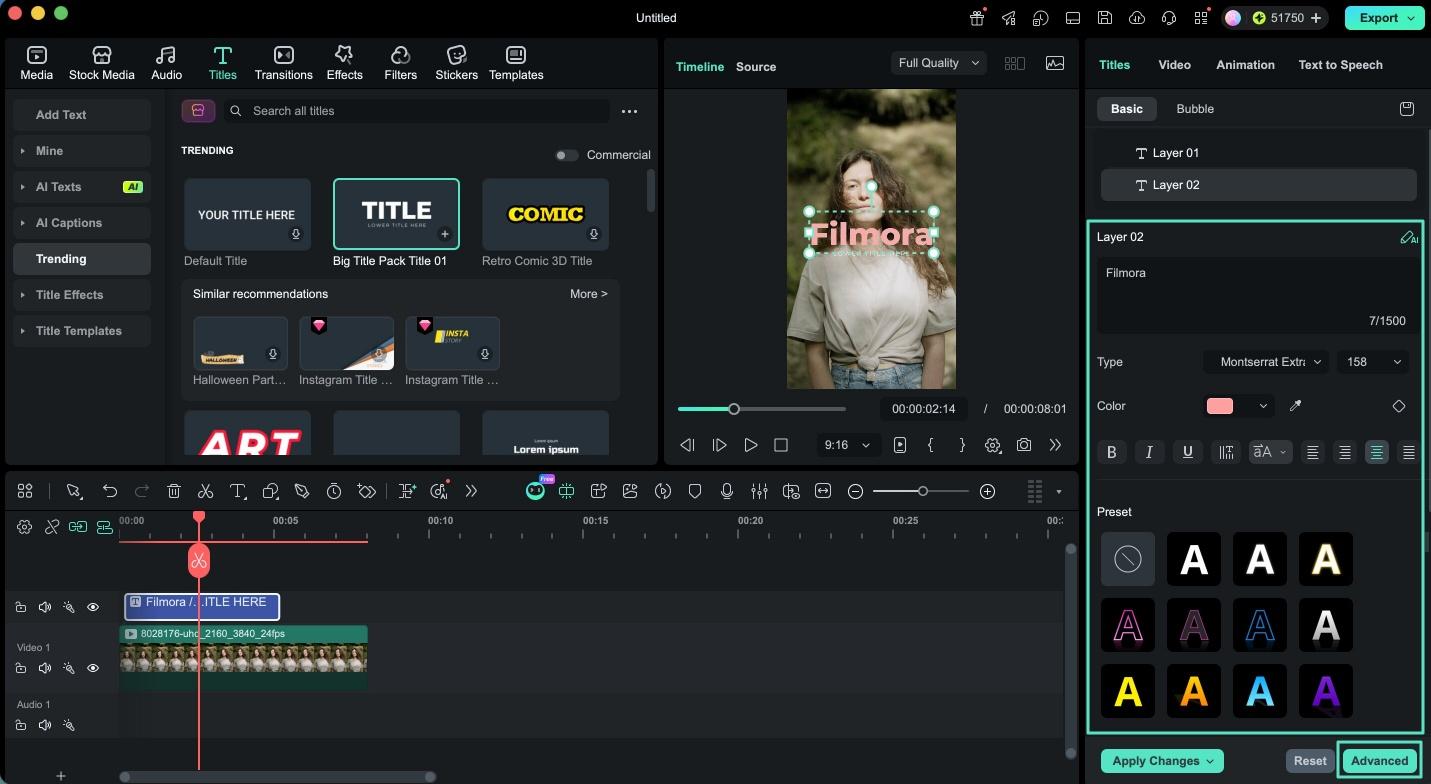This screenshot has height=784, width=1431.
Task: Click the Add Text button
Action: [x=82, y=115]
